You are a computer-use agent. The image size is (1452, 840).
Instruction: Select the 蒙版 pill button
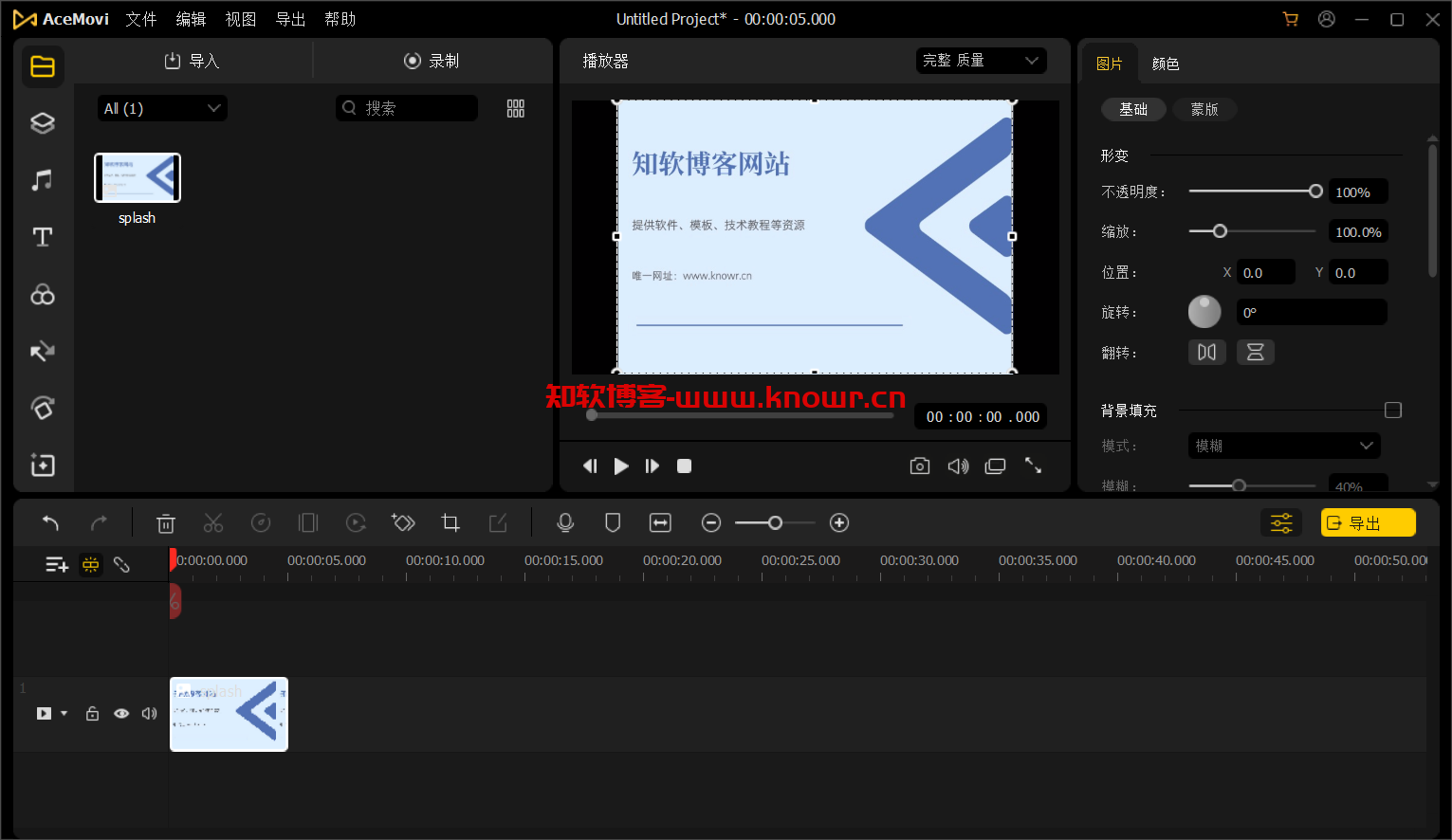1204,109
